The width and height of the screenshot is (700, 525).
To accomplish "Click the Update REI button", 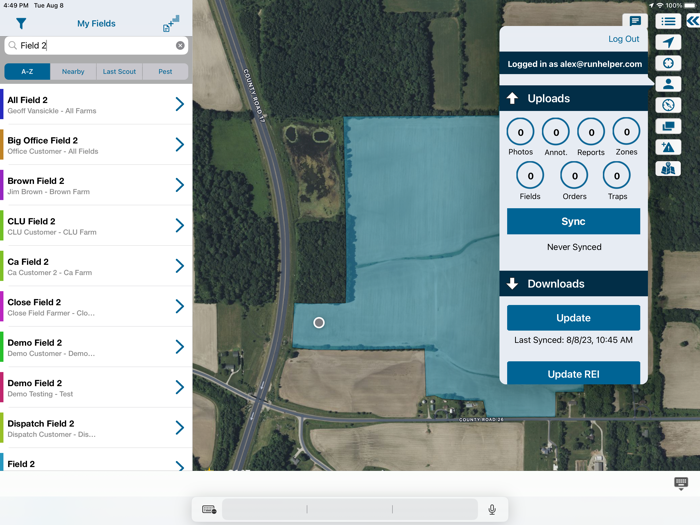I will point(573,373).
